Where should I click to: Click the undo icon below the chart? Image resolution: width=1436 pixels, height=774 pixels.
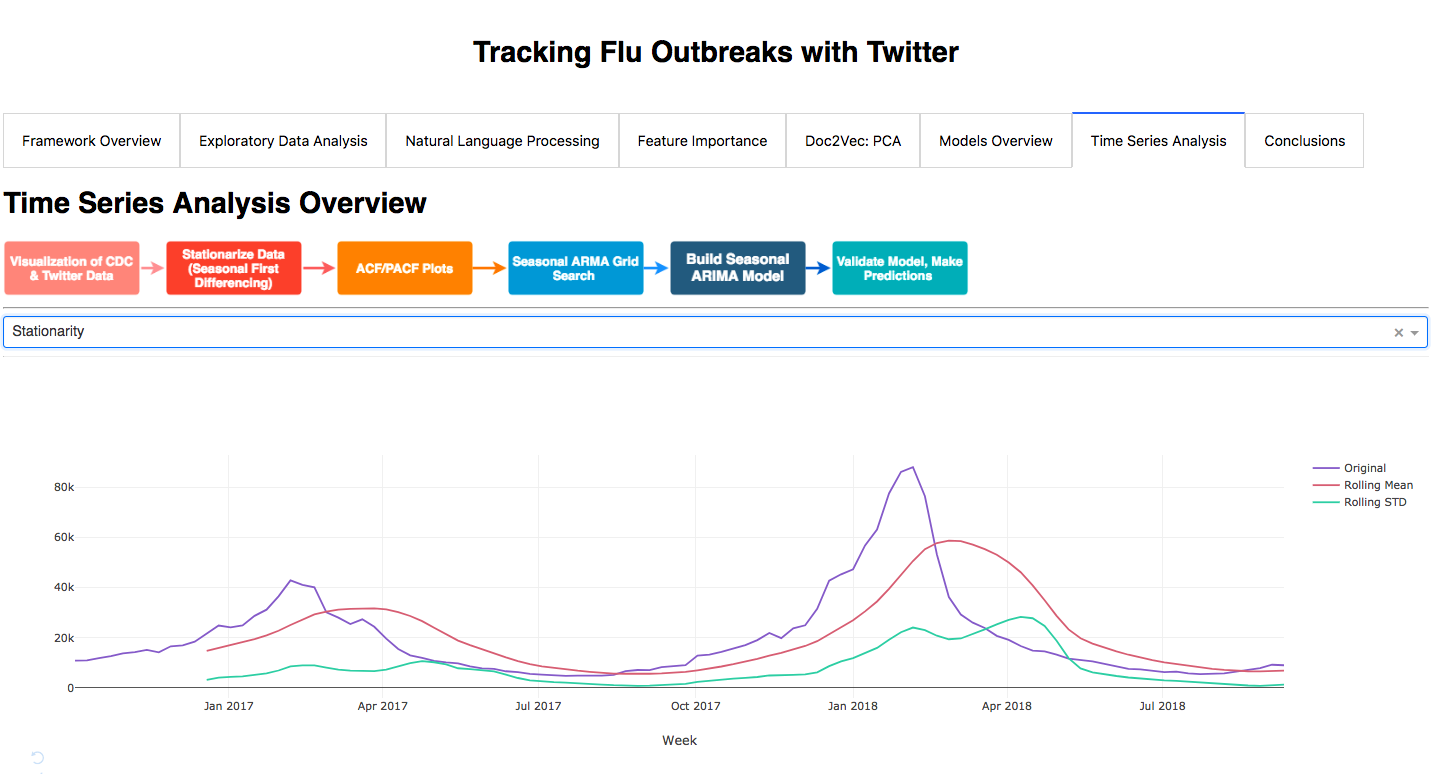tap(38, 757)
